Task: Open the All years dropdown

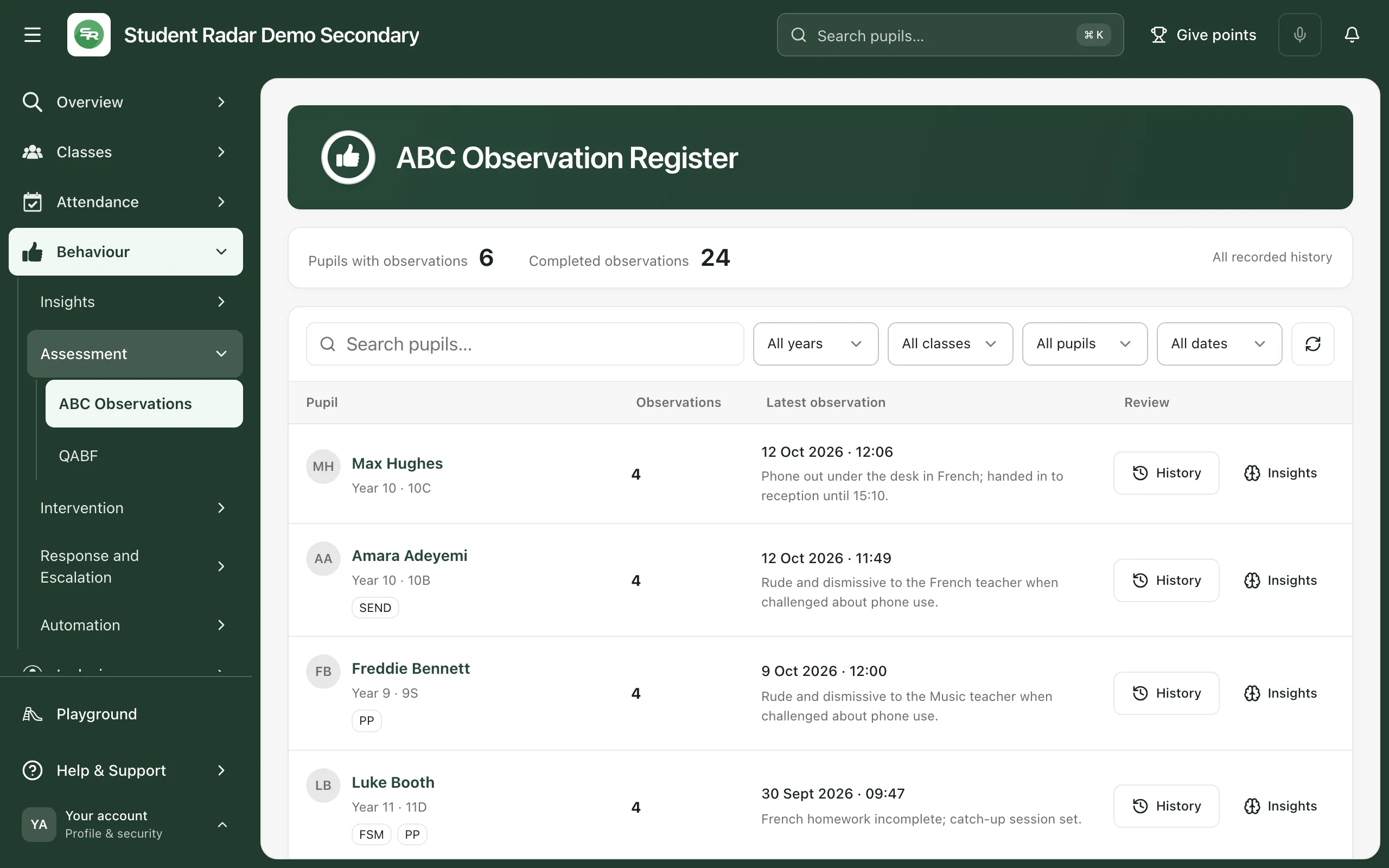Action: pos(815,344)
